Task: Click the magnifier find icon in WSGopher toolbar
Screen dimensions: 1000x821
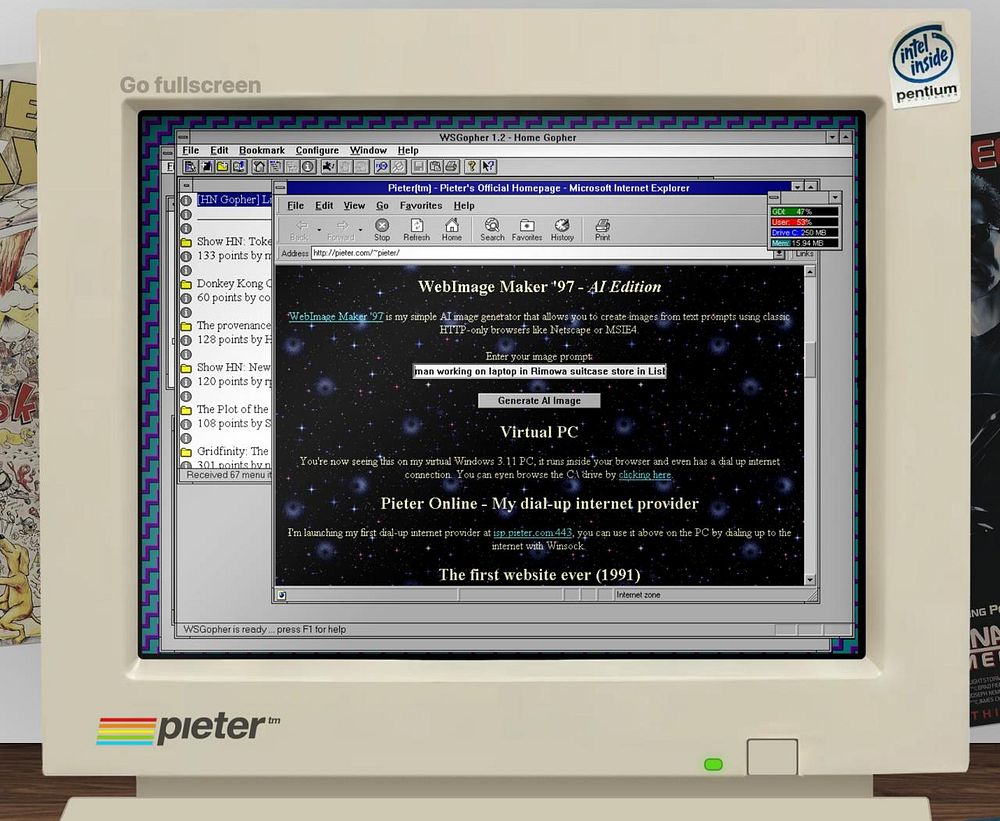Action: (381, 166)
